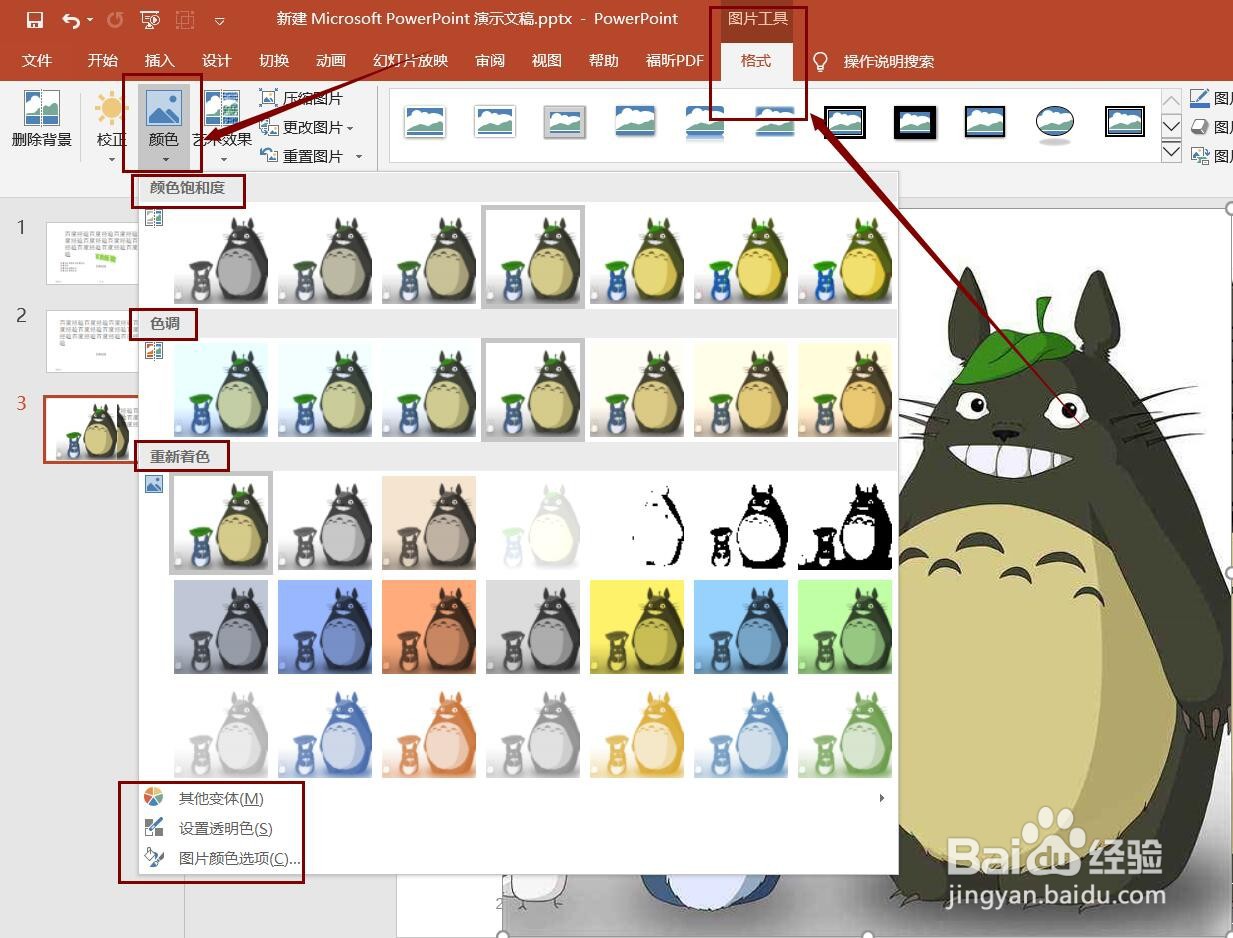The image size is (1233, 938).
Task: Select the most saturated yellow saturation thumbnail
Action: click(845, 256)
